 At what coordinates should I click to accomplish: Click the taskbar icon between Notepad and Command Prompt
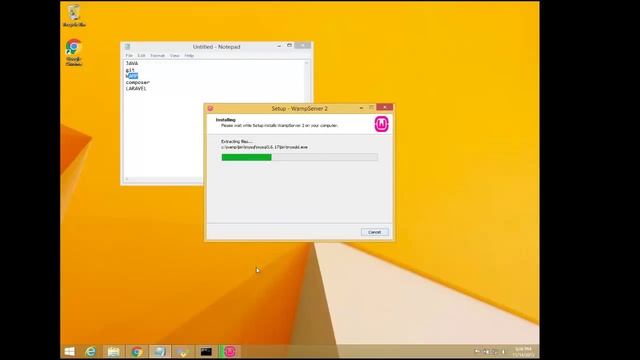click(182, 351)
